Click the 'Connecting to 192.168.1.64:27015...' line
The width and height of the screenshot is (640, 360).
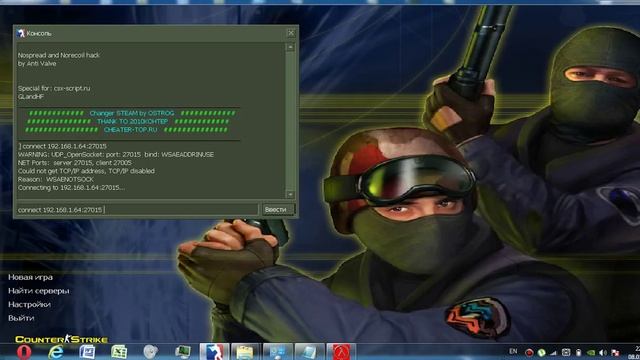(71, 188)
